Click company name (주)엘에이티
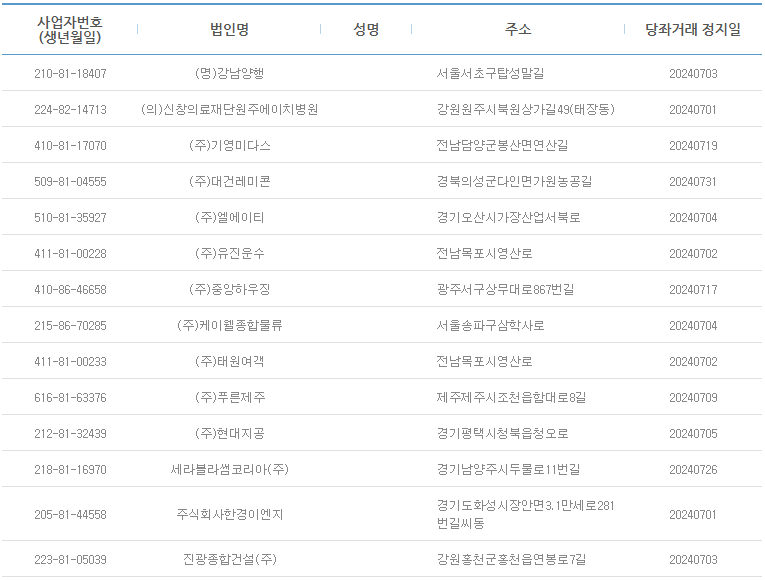765x581 pixels. coord(229,218)
